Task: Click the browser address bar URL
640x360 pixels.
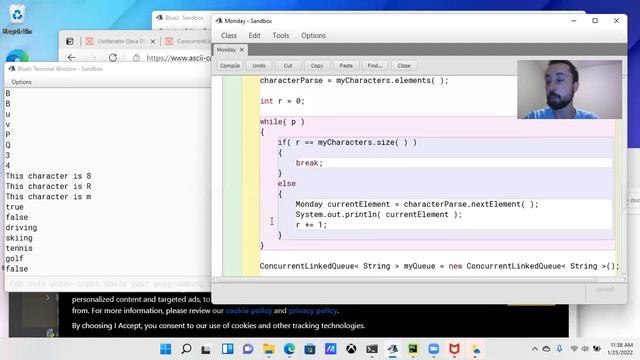Action: (179, 58)
